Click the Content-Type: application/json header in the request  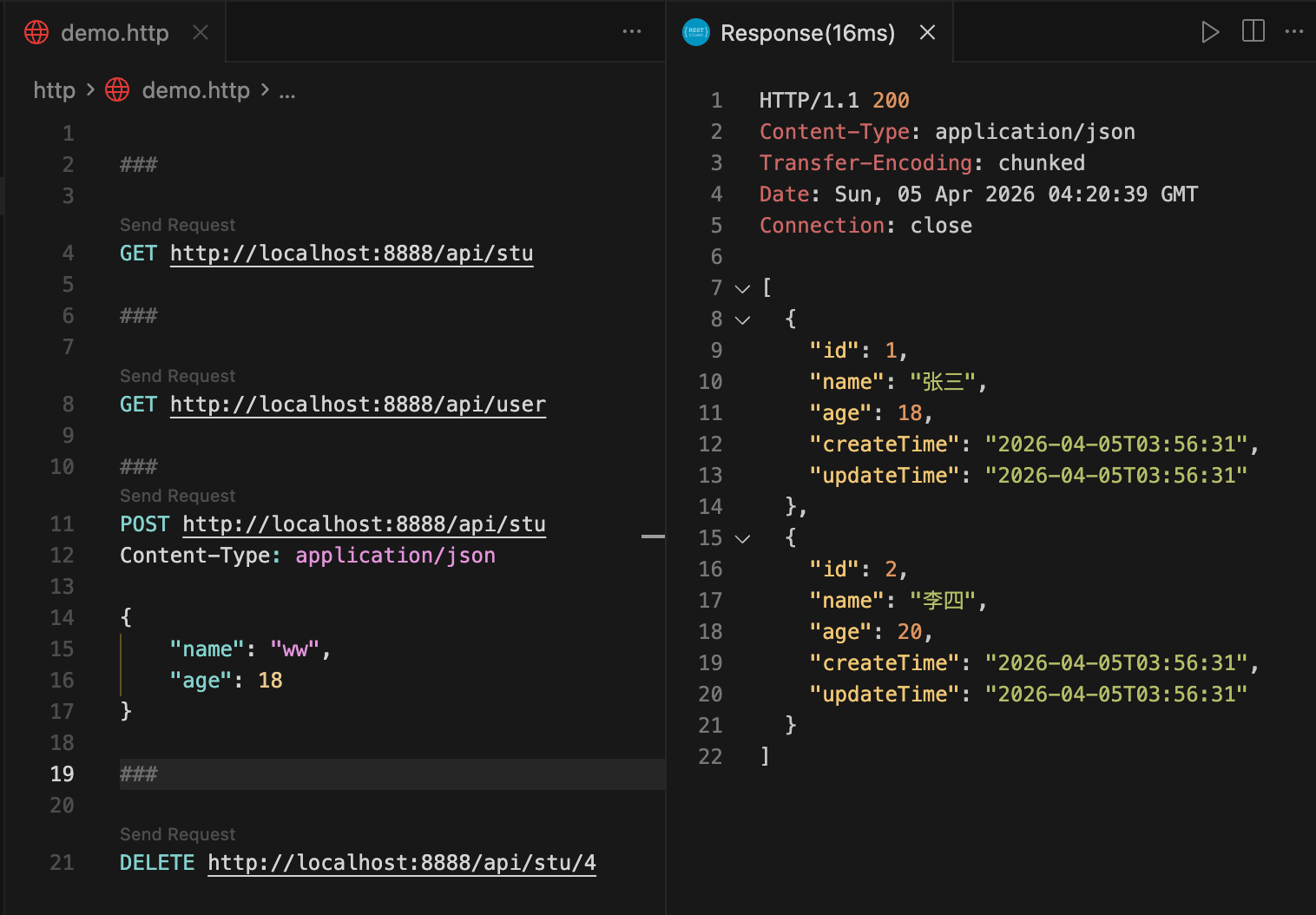[x=307, y=556]
